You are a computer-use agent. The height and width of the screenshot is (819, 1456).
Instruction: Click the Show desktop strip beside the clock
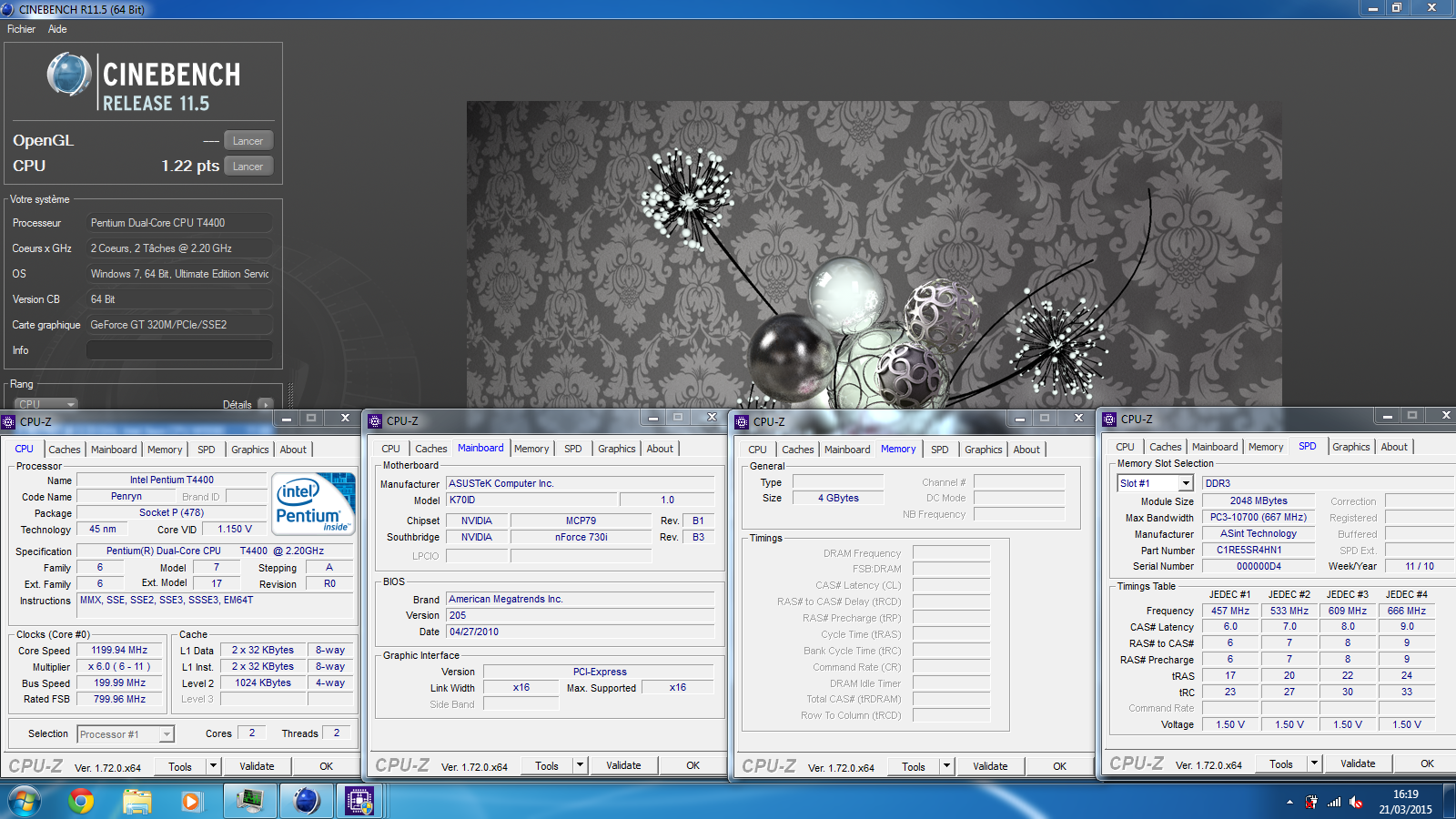pos(1449,802)
